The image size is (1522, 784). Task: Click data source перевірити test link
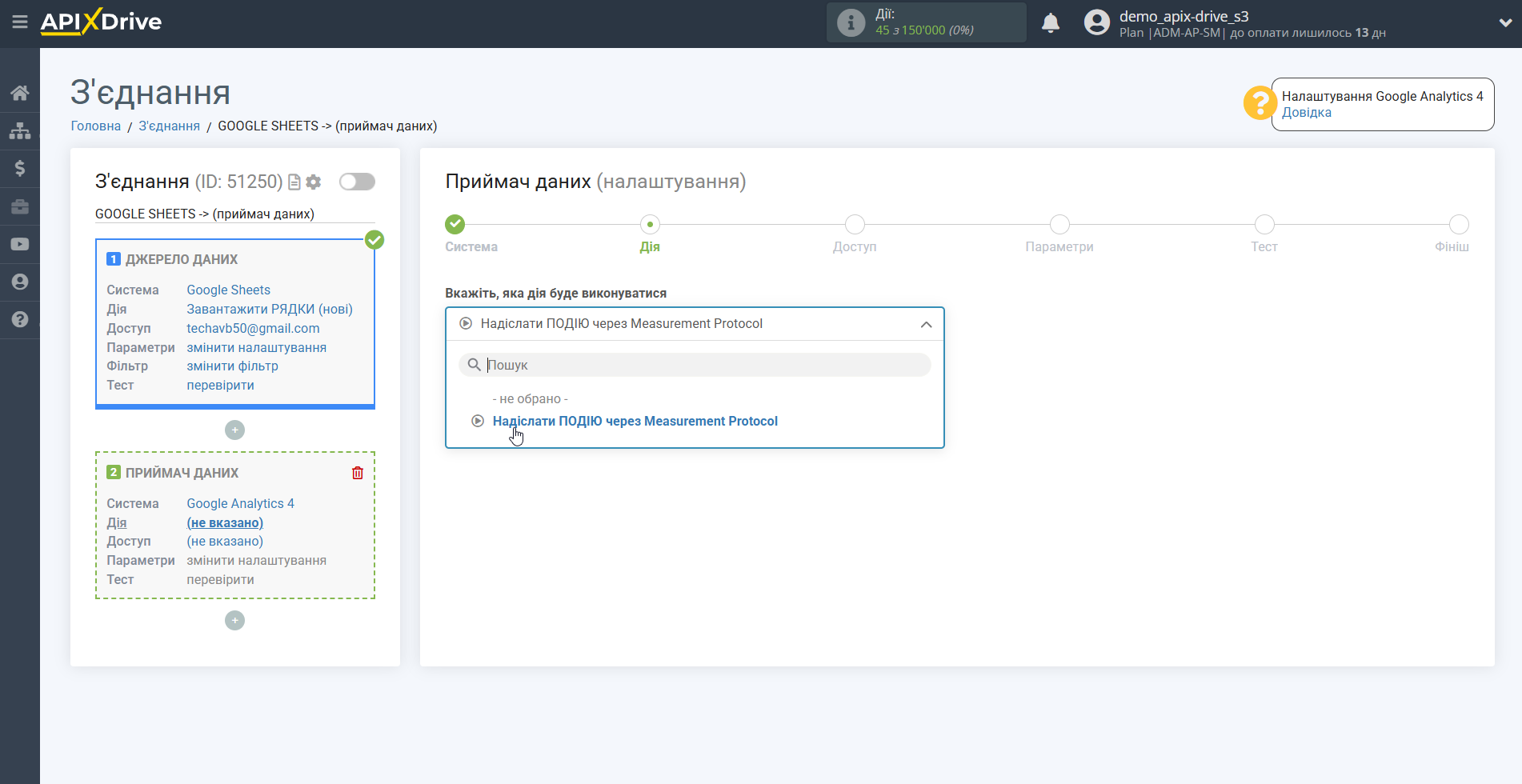pyautogui.click(x=220, y=386)
